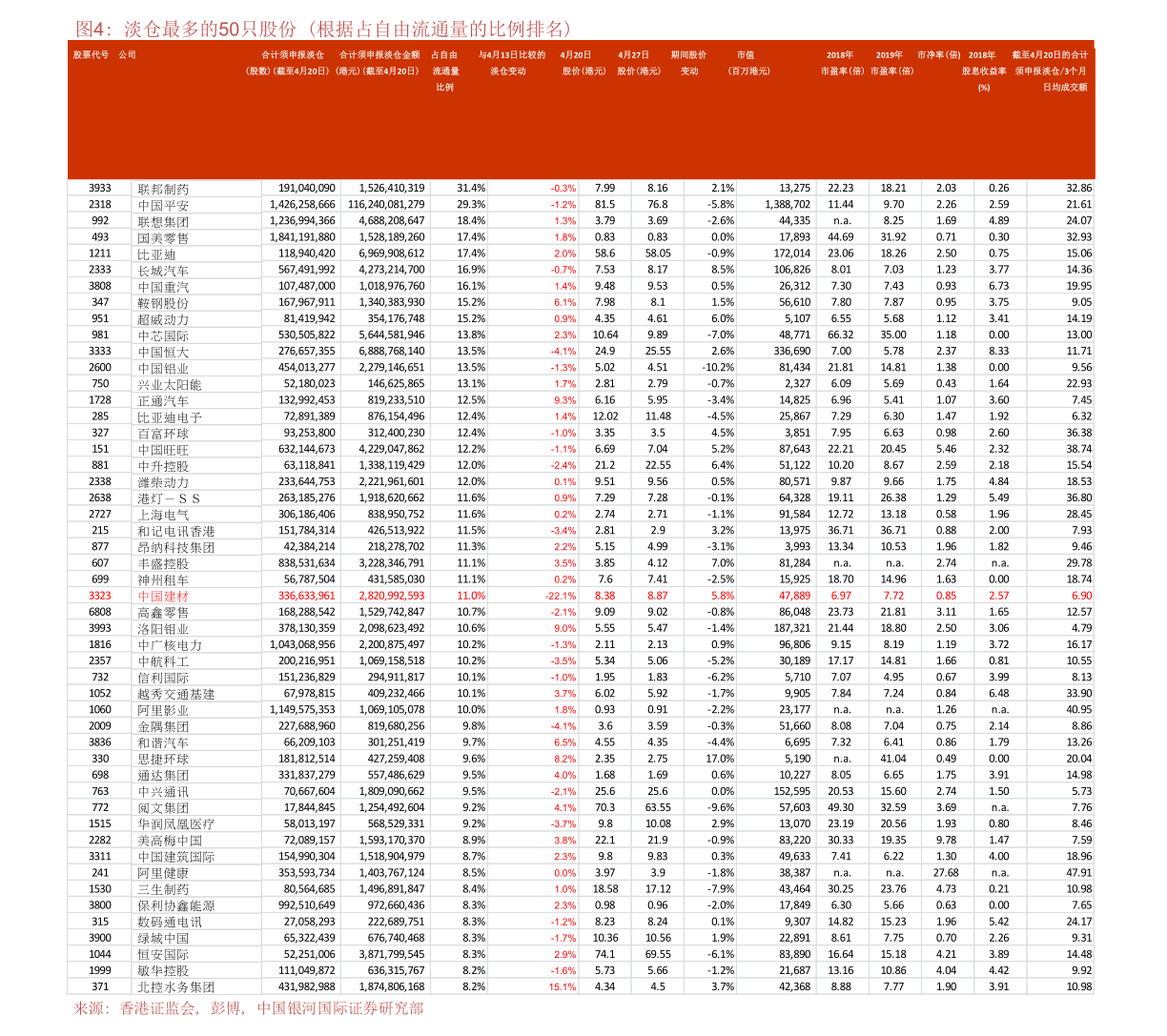Select the 市值 (百万港元) column header

point(748,63)
